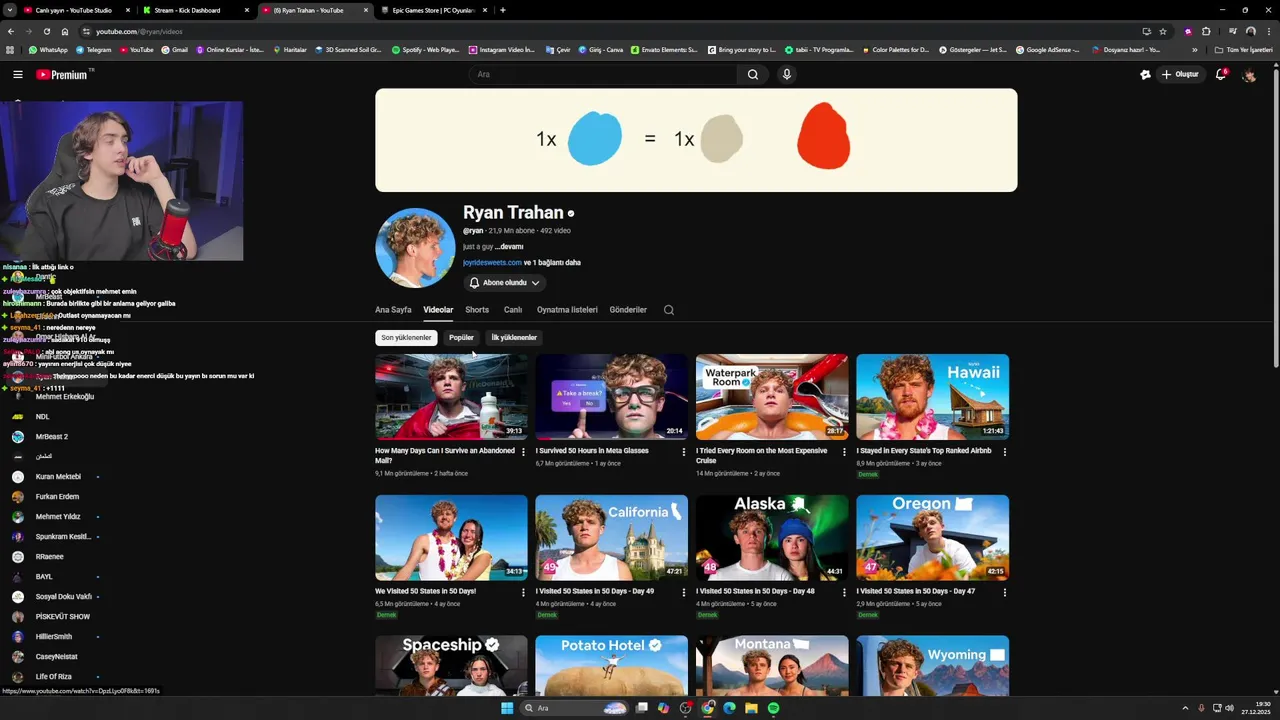Open Microsoft Edge from the taskbar
The height and width of the screenshot is (720, 1280).
729,708
